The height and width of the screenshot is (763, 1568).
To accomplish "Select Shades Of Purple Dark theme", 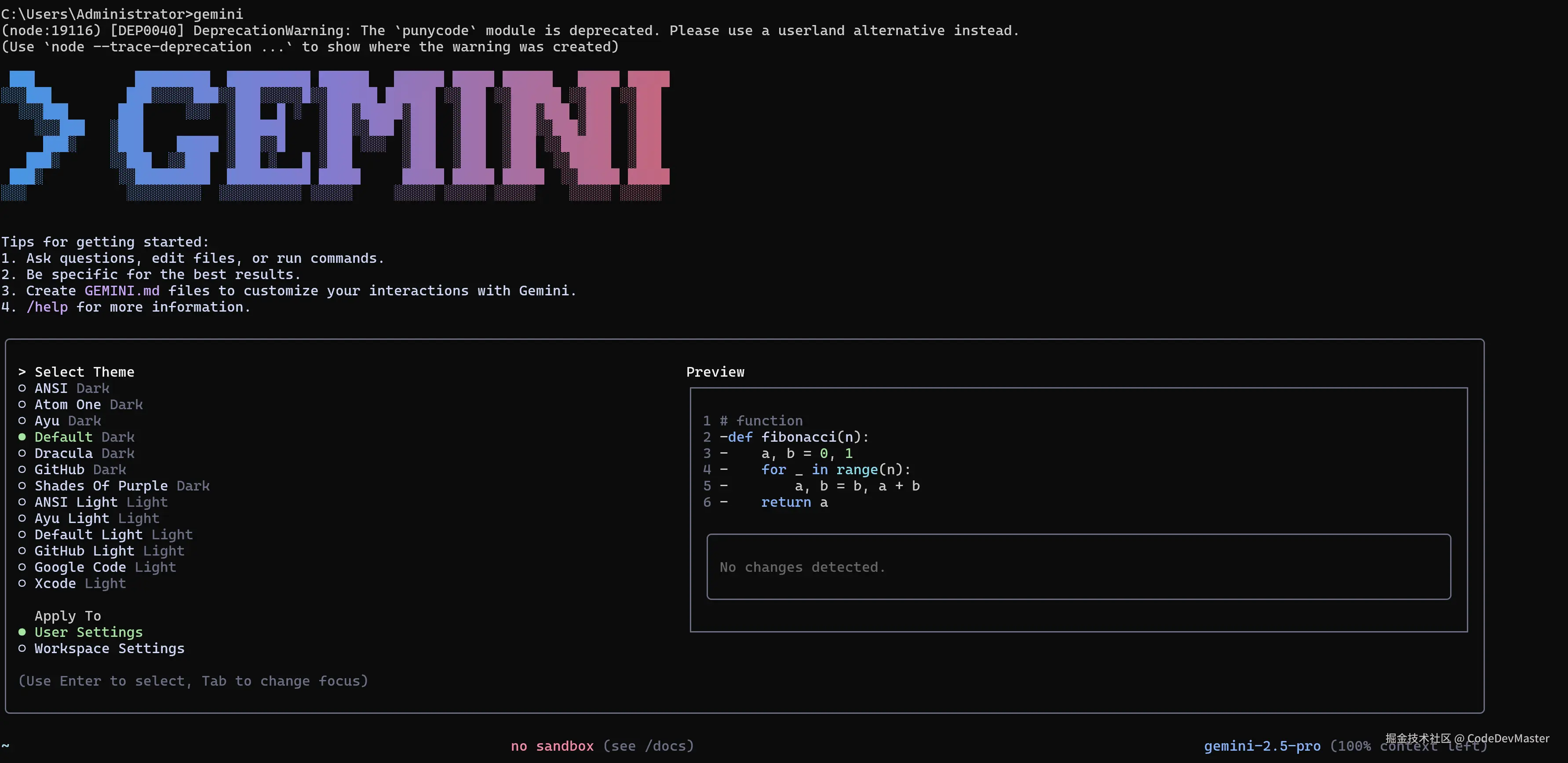I will point(114,486).
